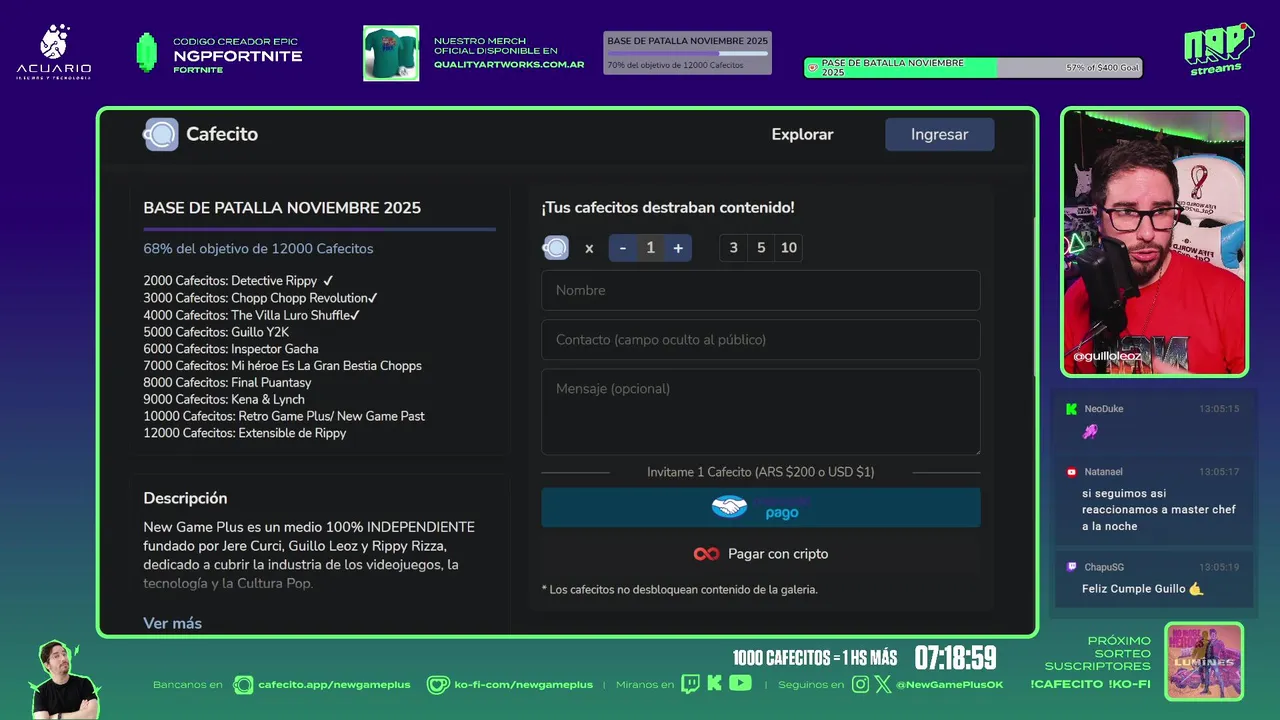This screenshot has width=1280, height=720.
Task: Click the Acuario logo in overlay
Action: pos(54,52)
